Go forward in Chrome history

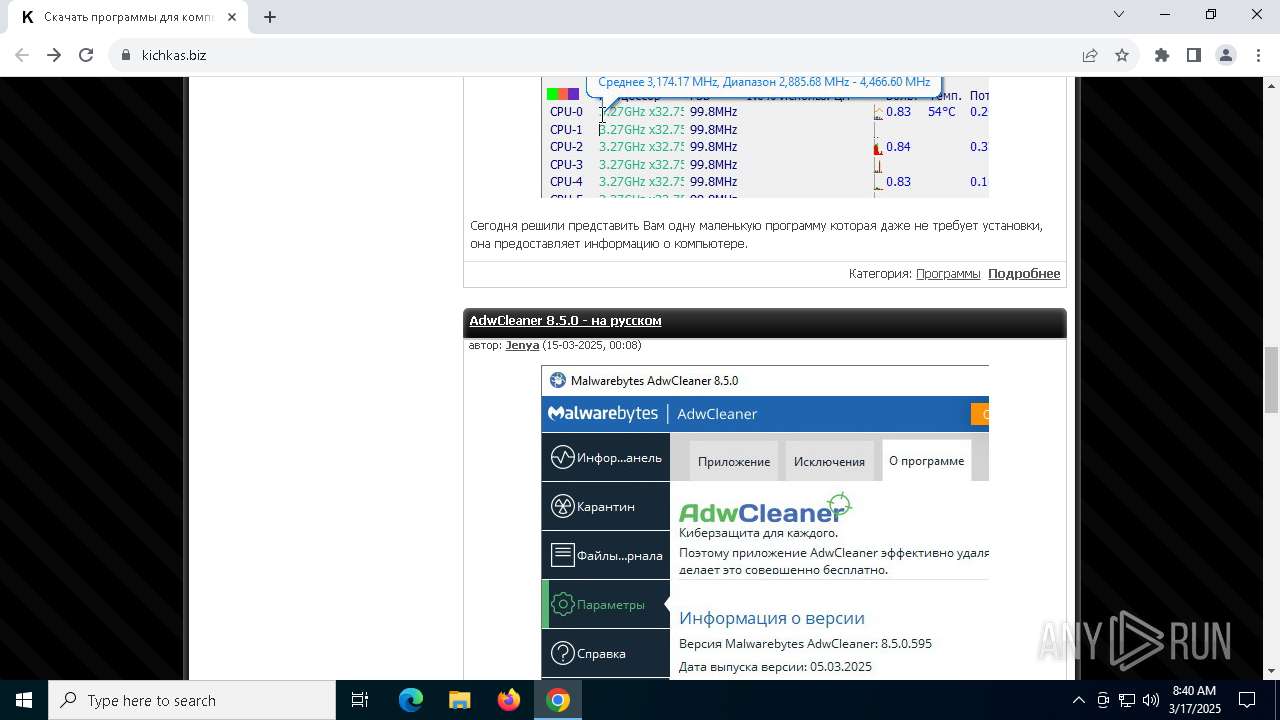point(54,55)
